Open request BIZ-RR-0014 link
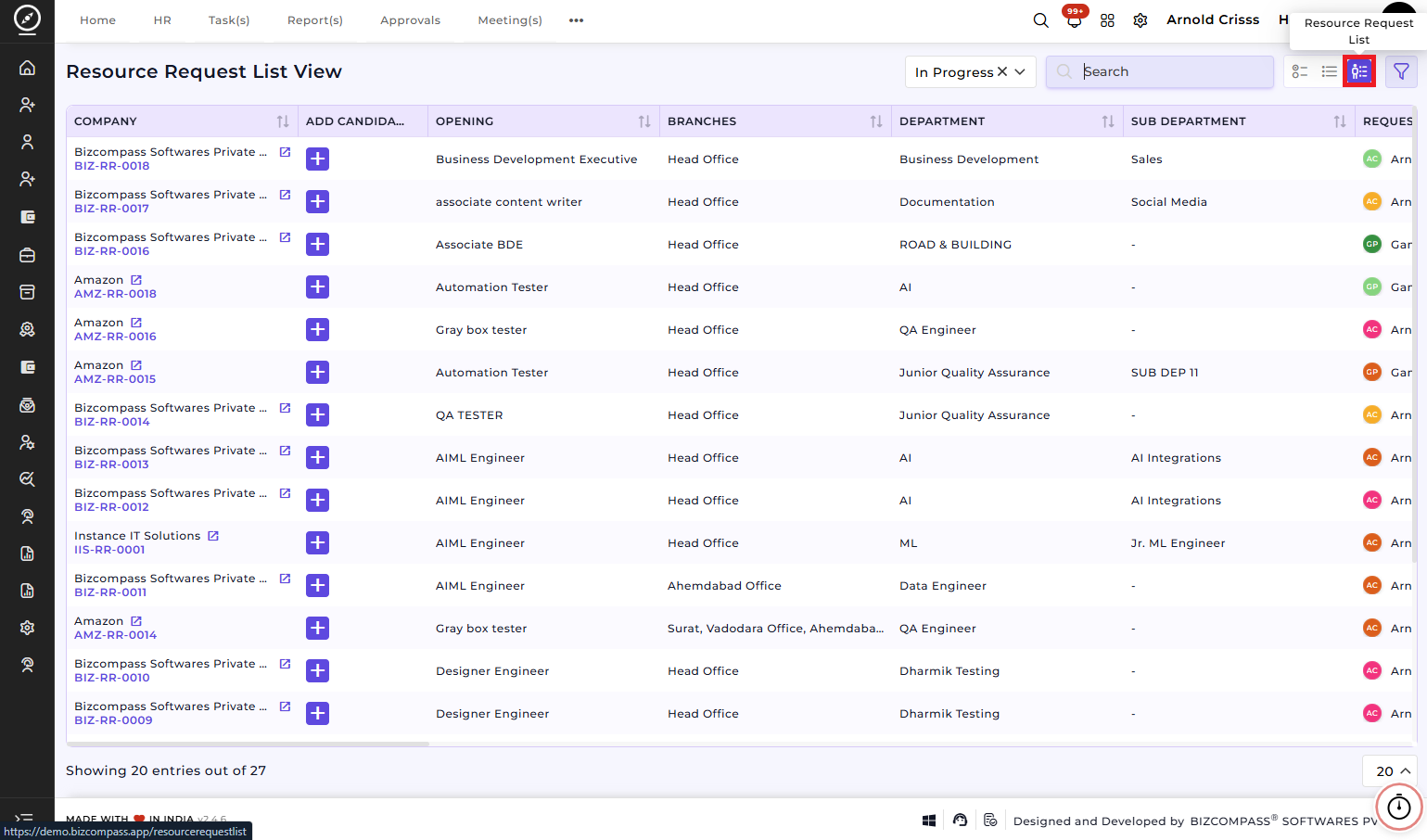The width and height of the screenshot is (1427, 840). click(x=112, y=422)
